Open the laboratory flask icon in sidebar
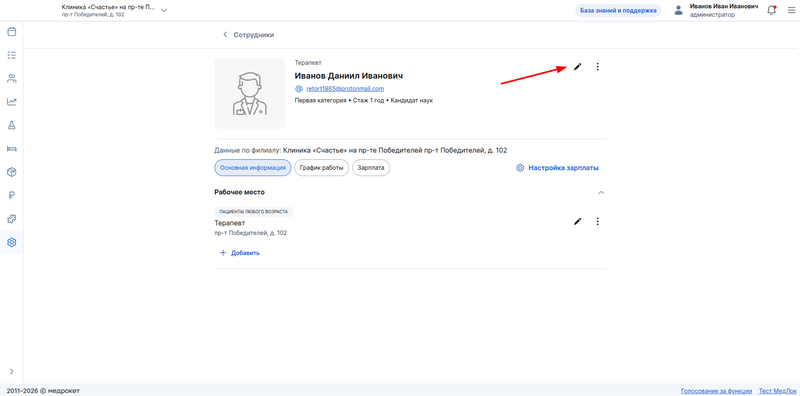 [11, 125]
